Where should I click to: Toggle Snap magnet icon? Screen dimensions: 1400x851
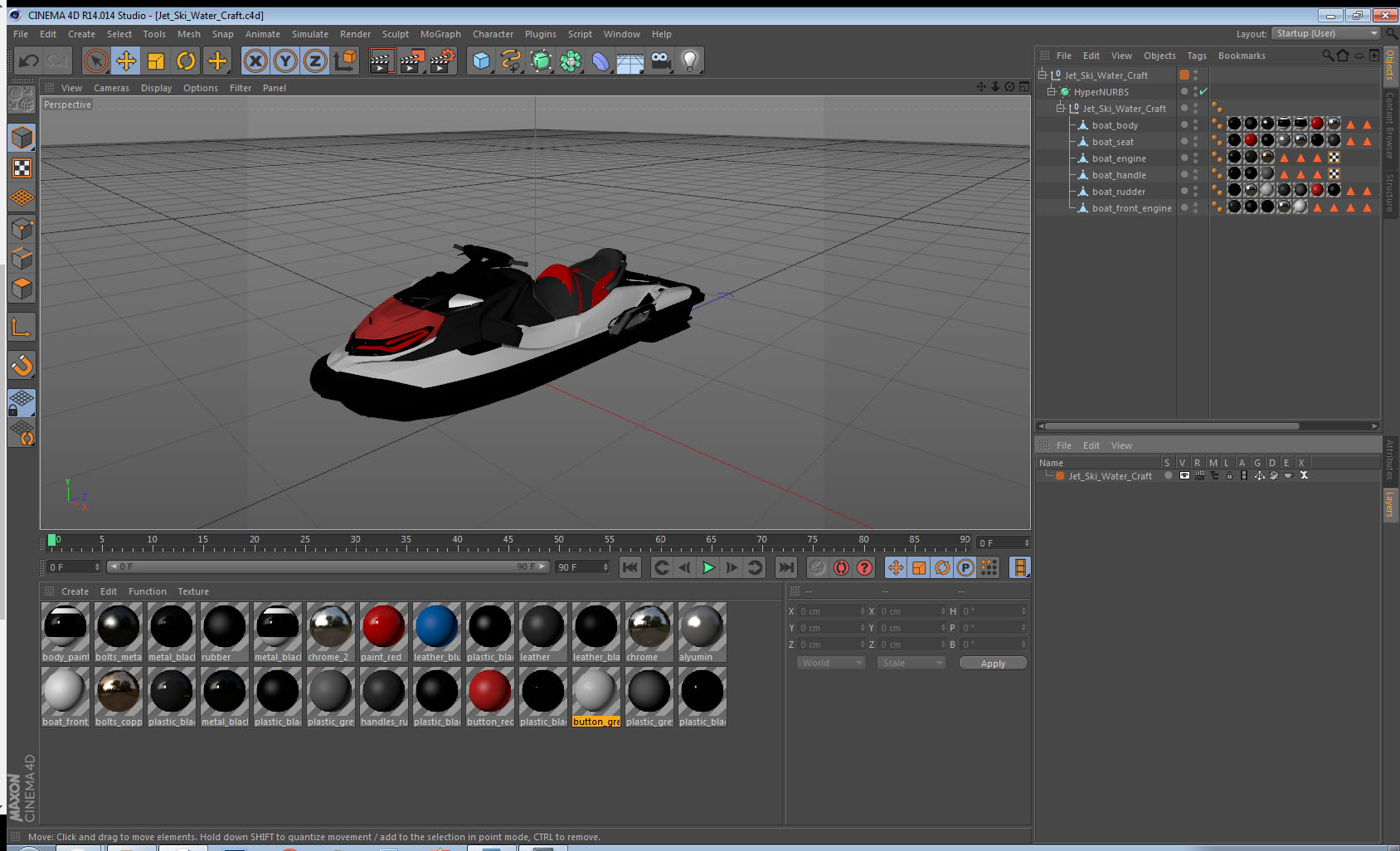pyautogui.click(x=22, y=365)
